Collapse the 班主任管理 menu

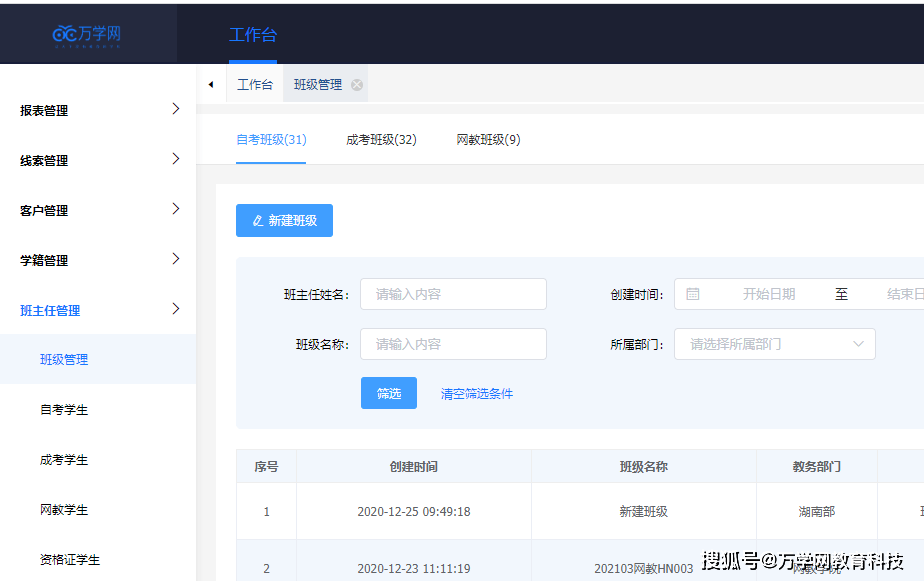coord(98,310)
